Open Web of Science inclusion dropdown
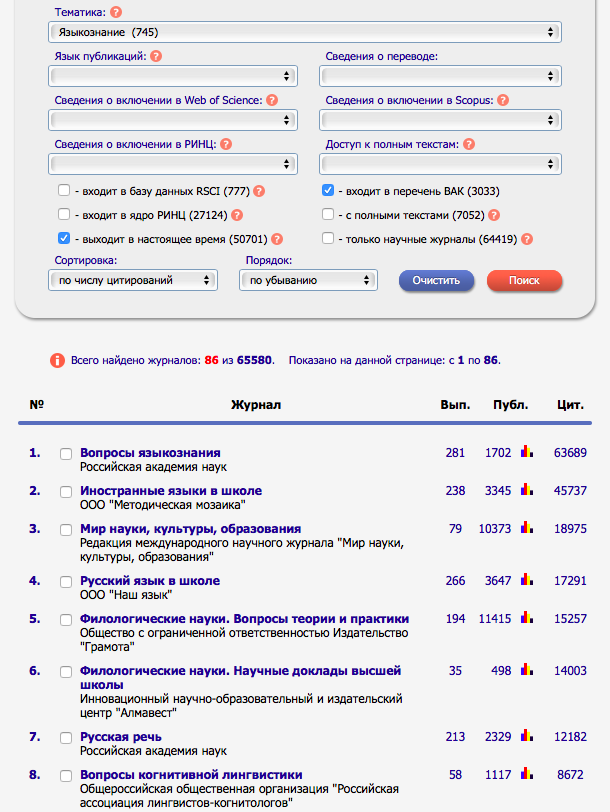610x812 pixels. coord(173,120)
